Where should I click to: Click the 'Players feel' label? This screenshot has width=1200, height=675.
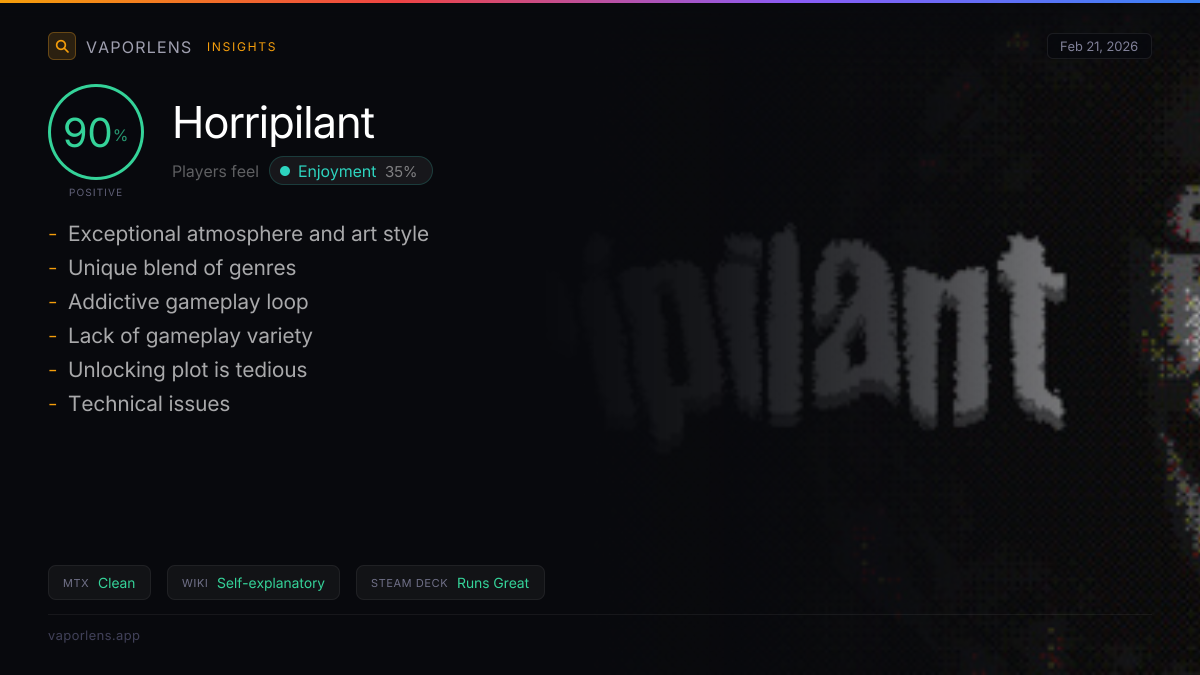tap(215, 171)
